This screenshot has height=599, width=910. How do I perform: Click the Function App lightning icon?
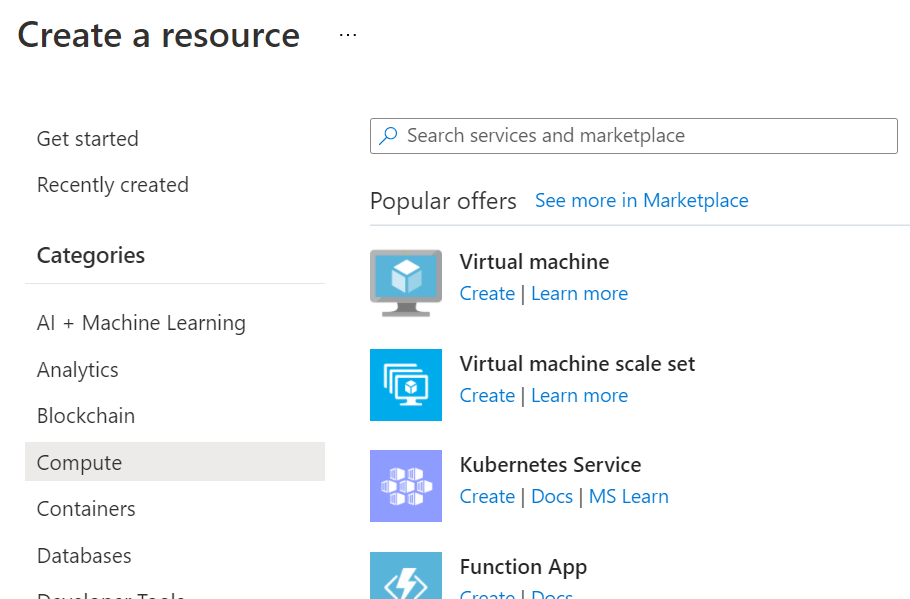pos(405,578)
